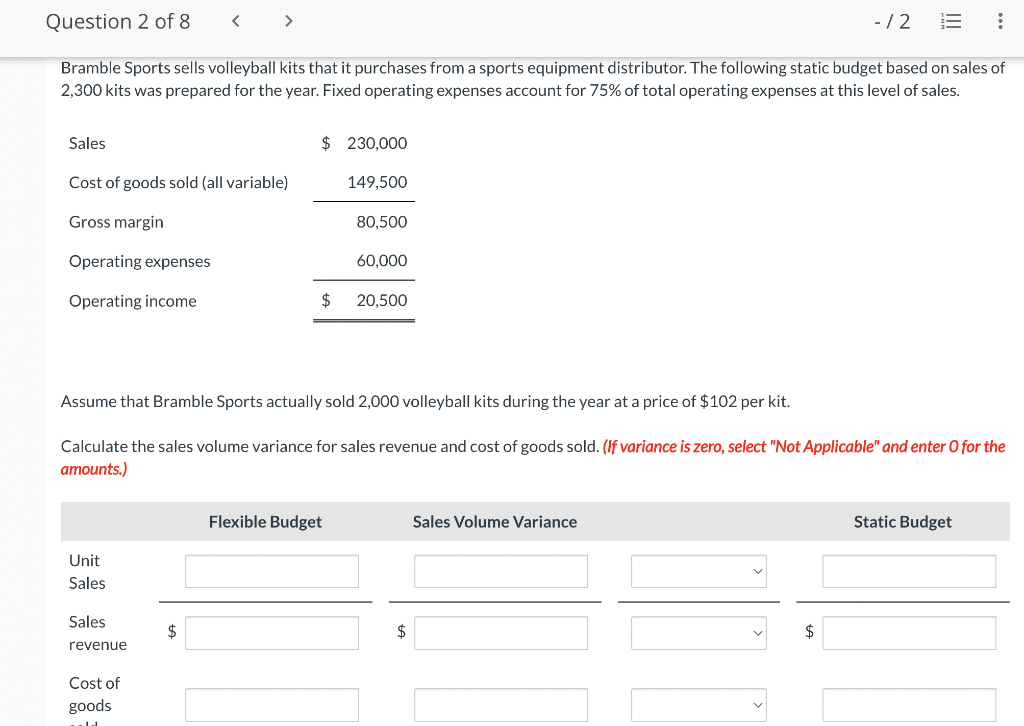Open the Unit Sales variance type dropdown
The image size is (1024, 726).
pyautogui.click(x=699, y=571)
